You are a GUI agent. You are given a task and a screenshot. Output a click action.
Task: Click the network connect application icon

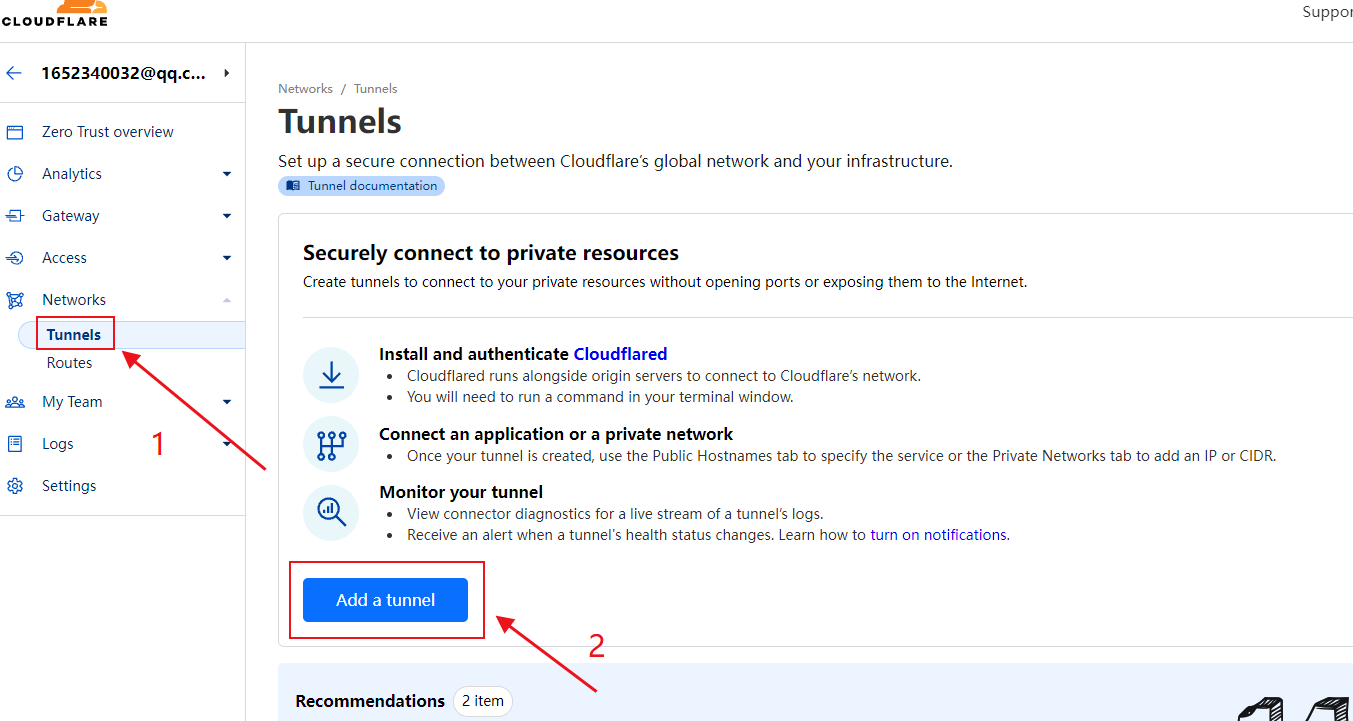(331, 444)
